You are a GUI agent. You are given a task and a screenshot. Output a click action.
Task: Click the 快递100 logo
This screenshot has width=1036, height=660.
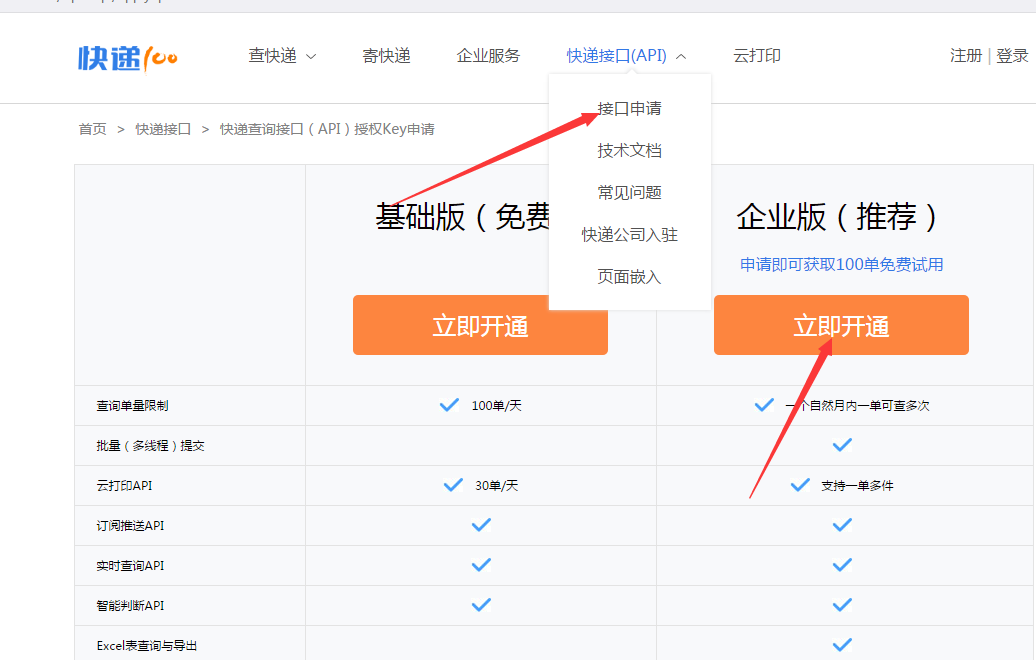tap(127, 57)
